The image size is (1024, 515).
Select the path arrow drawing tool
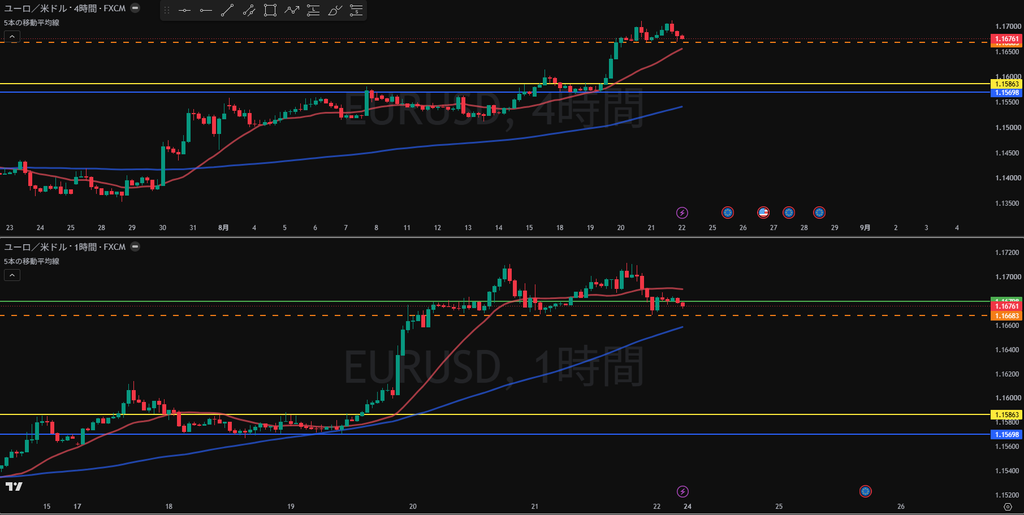point(291,10)
